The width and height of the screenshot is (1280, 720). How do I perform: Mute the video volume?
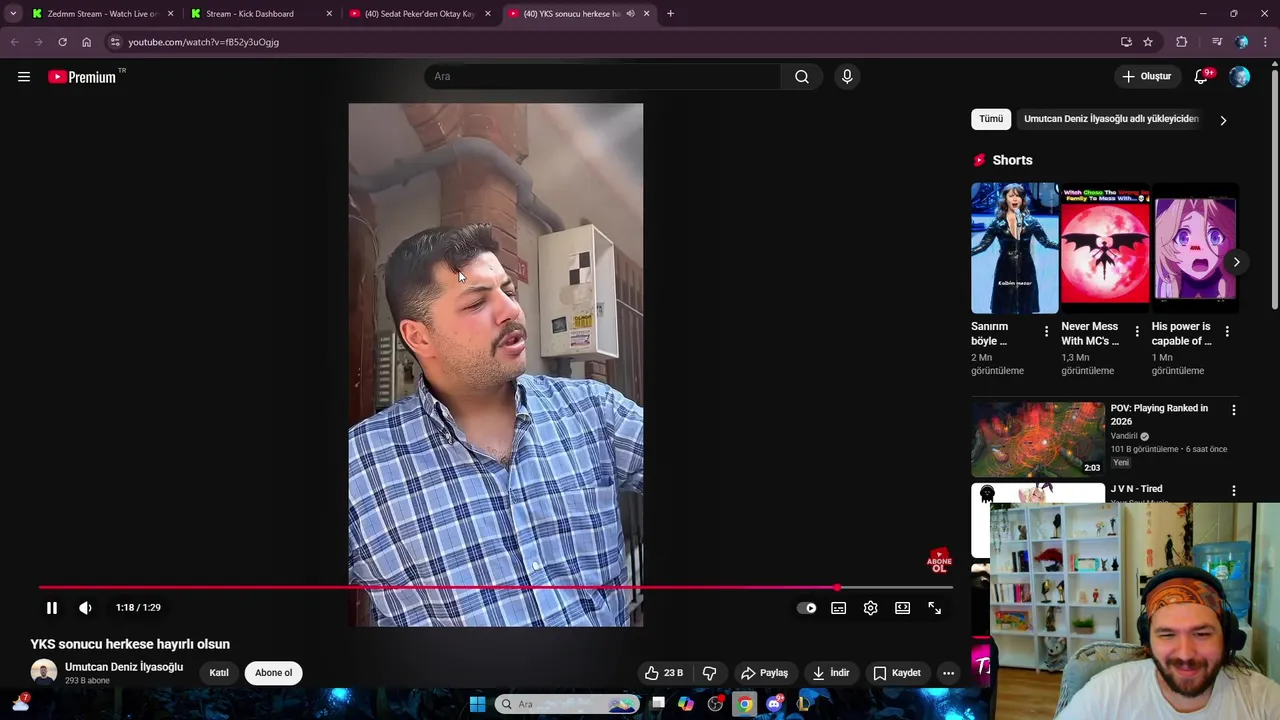tap(85, 608)
